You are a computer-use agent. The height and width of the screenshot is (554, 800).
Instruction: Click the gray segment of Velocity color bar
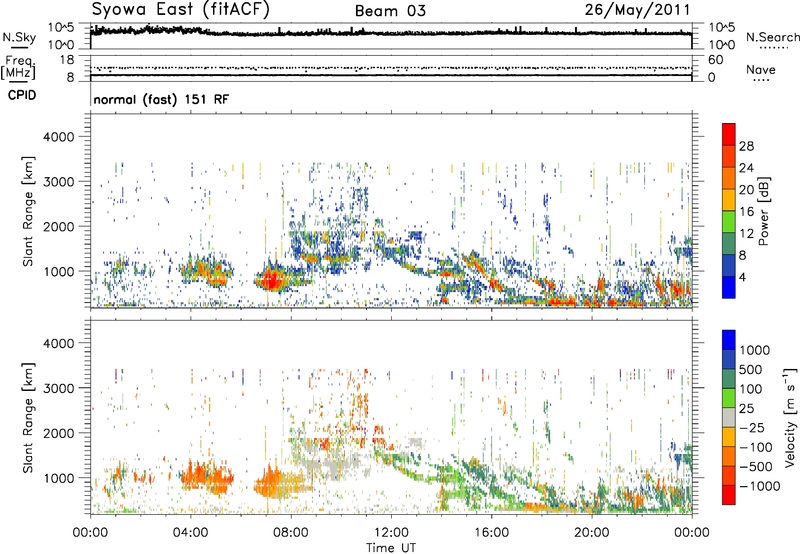[x=729, y=418]
